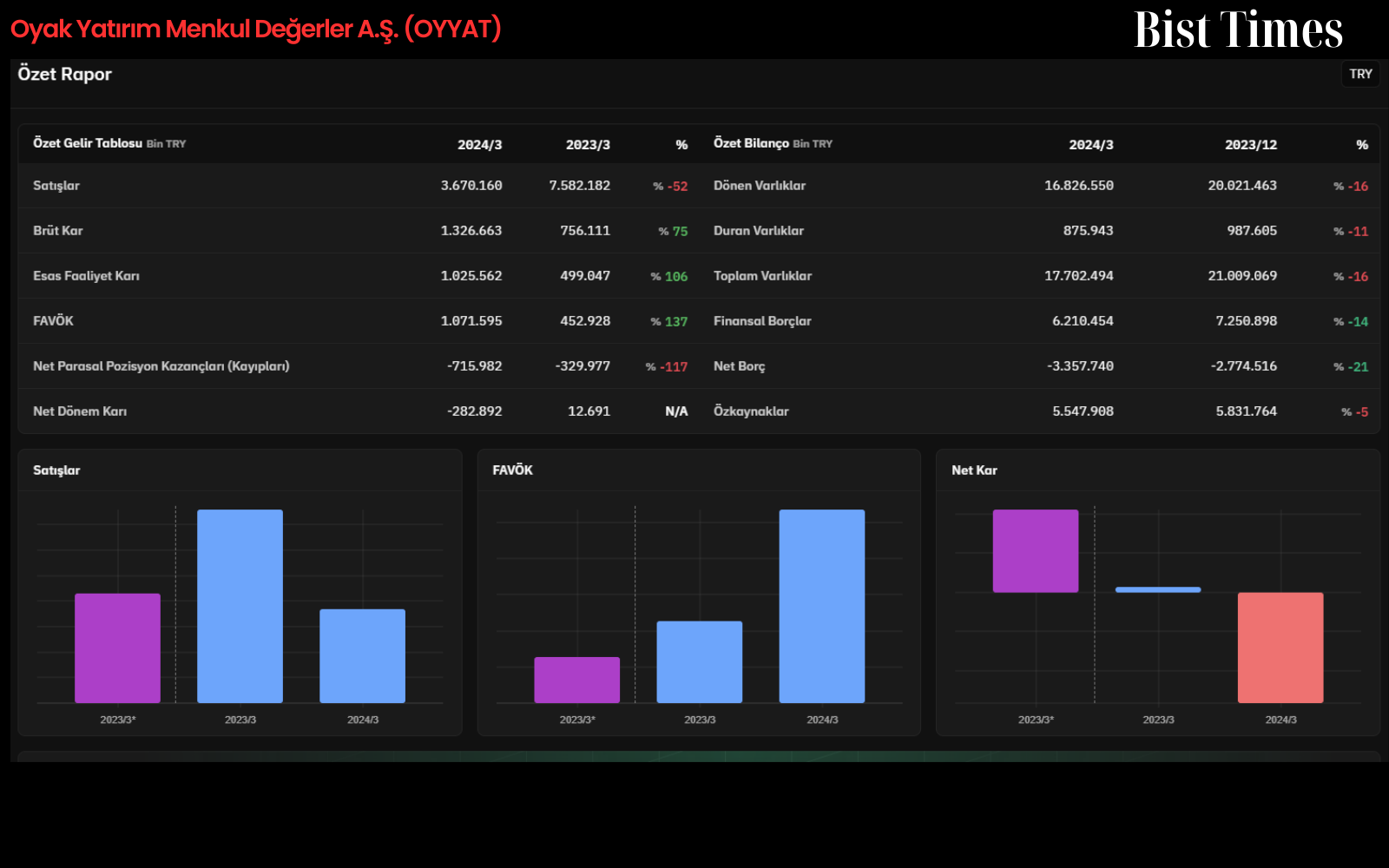Select the Satışlar row label
Image resolution: width=1389 pixels, height=868 pixels.
56,186
